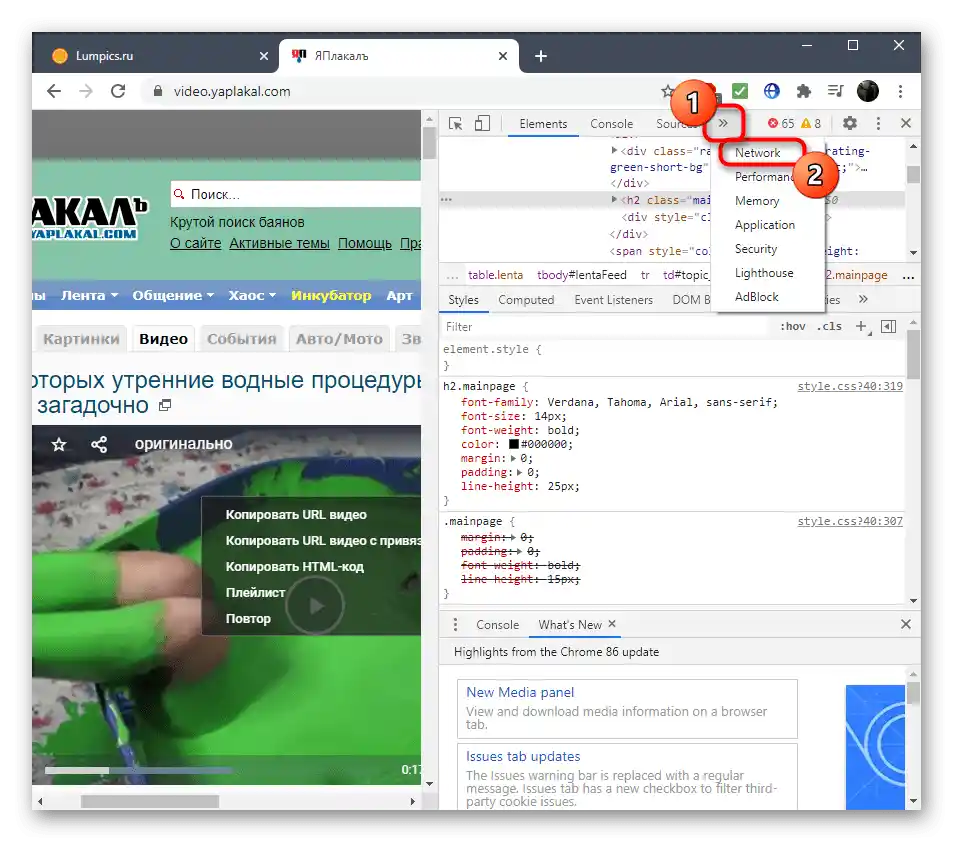Click the #000000 color swatch

514,444
